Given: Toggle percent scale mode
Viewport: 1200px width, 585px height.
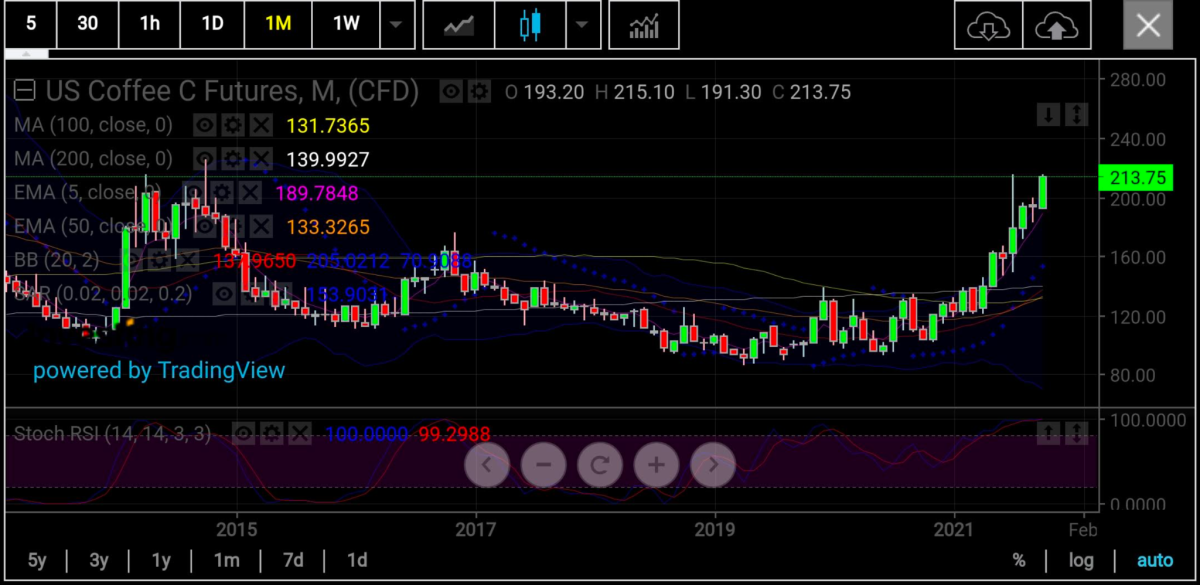Looking at the screenshot, I should [x=1019, y=560].
